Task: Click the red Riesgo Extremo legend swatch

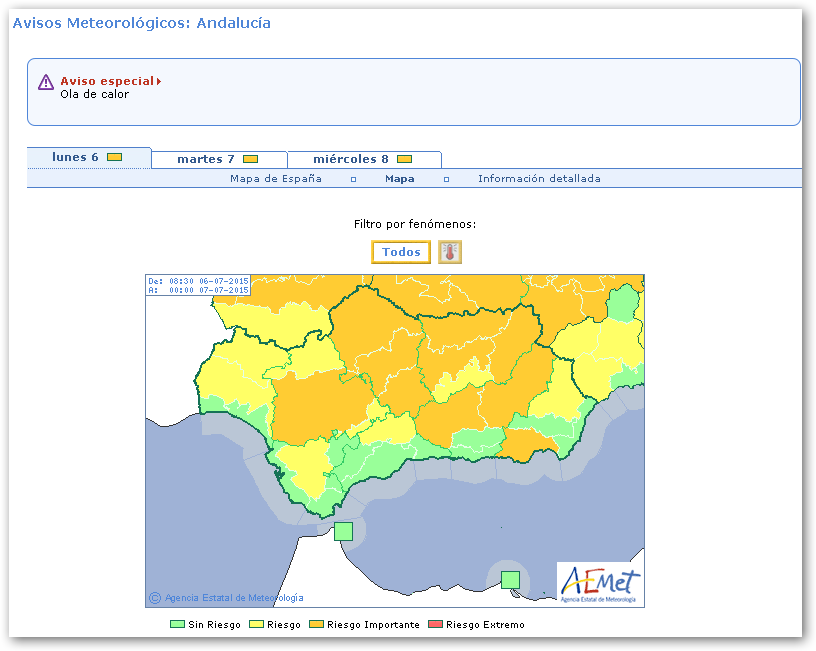Action: (x=435, y=625)
